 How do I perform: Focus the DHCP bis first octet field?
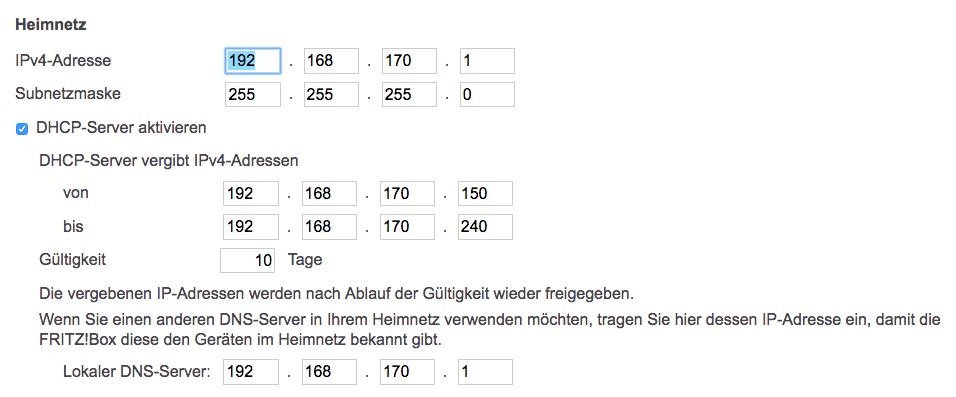[x=251, y=227]
